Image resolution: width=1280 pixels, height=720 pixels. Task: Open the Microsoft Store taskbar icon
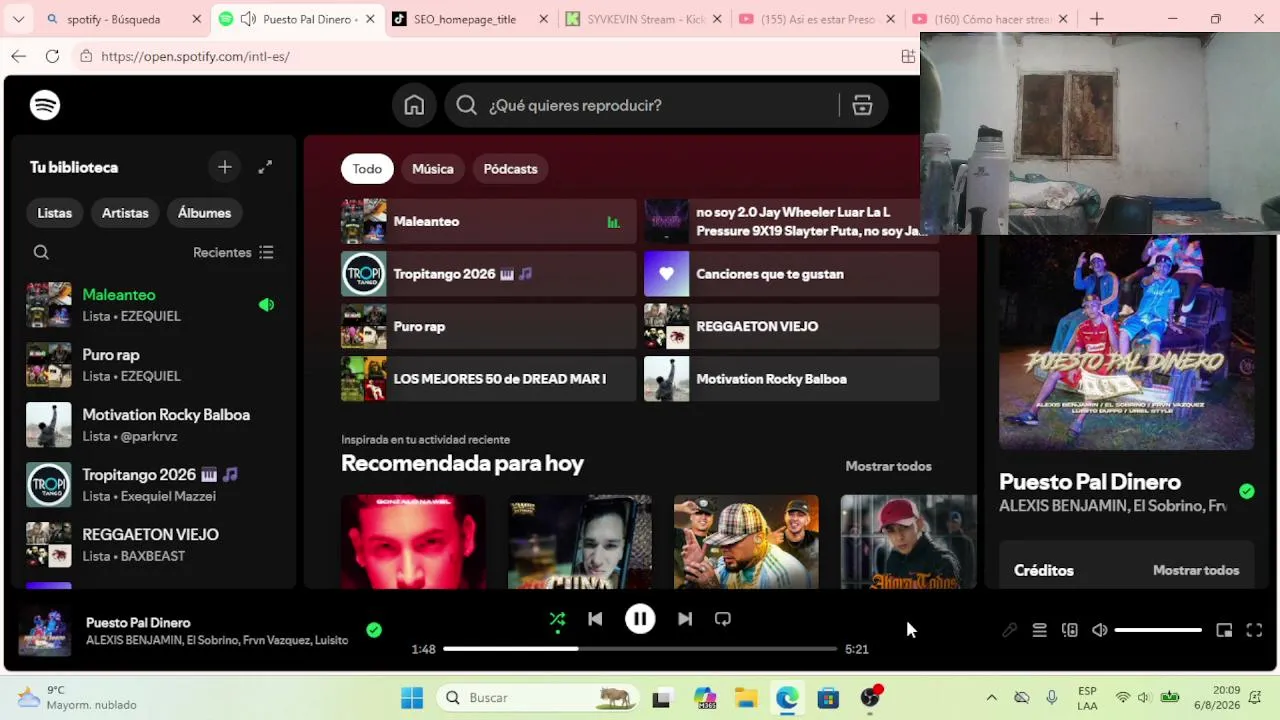[828, 697]
